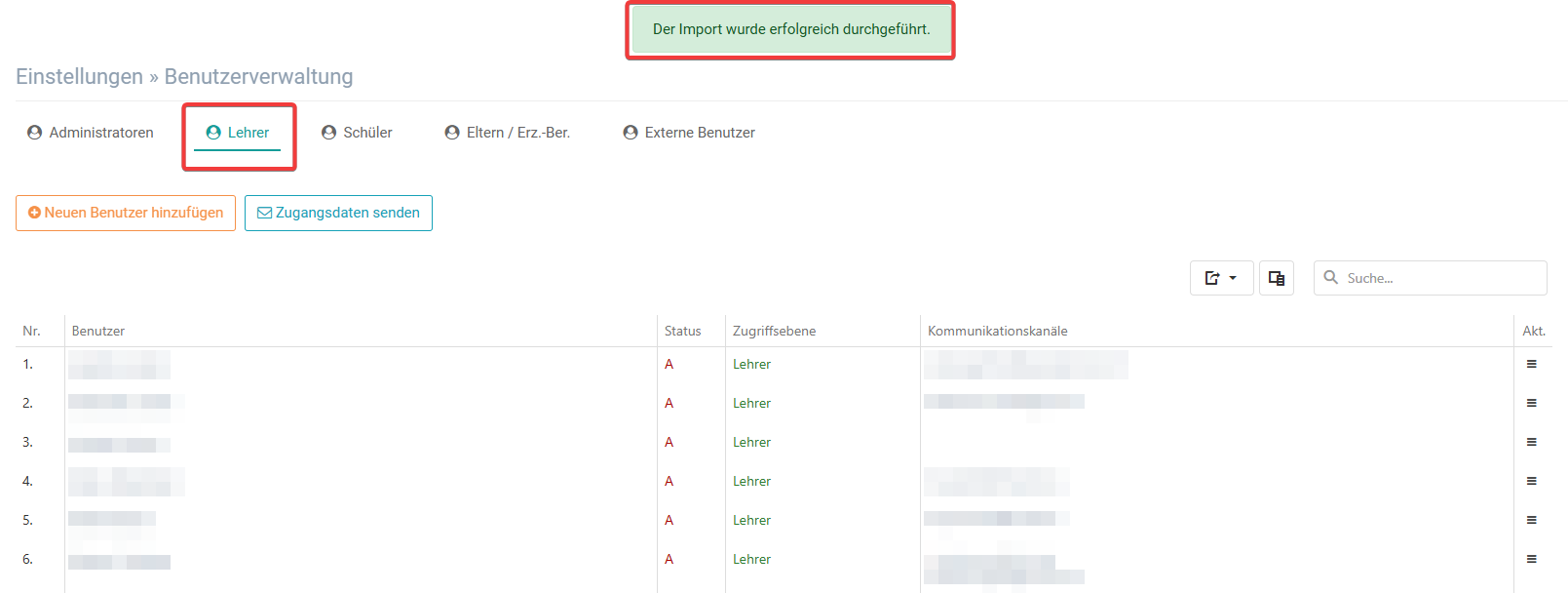The height and width of the screenshot is (593, 1568).
Task: Open the export dropdown button
Action: (x=1221, y=278)
